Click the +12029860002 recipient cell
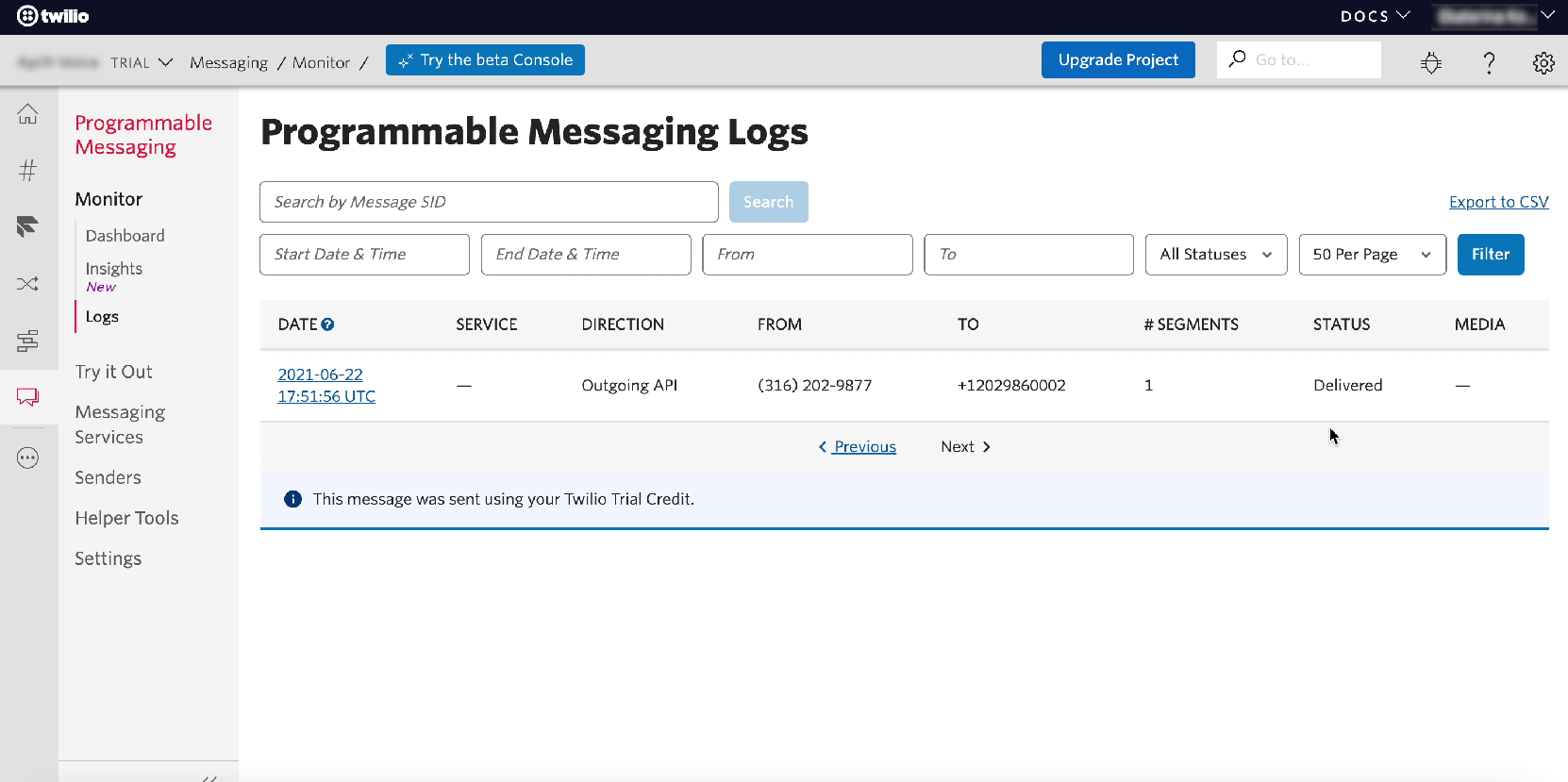This screenshot has height=782, width=1568. [x=1011, y=385]
